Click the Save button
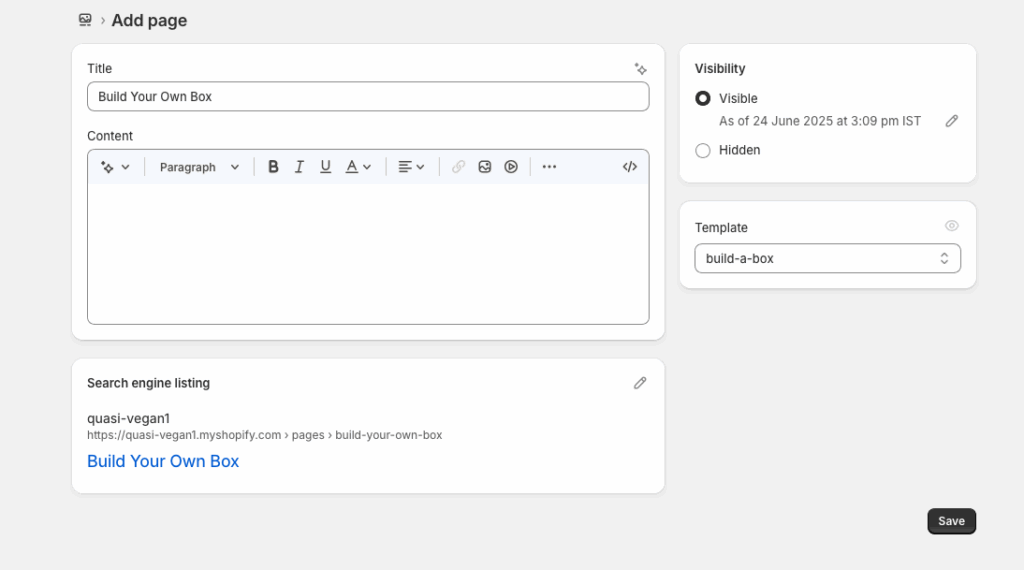The width and height of the screenshot is (1024, 570). coord(952,521)
